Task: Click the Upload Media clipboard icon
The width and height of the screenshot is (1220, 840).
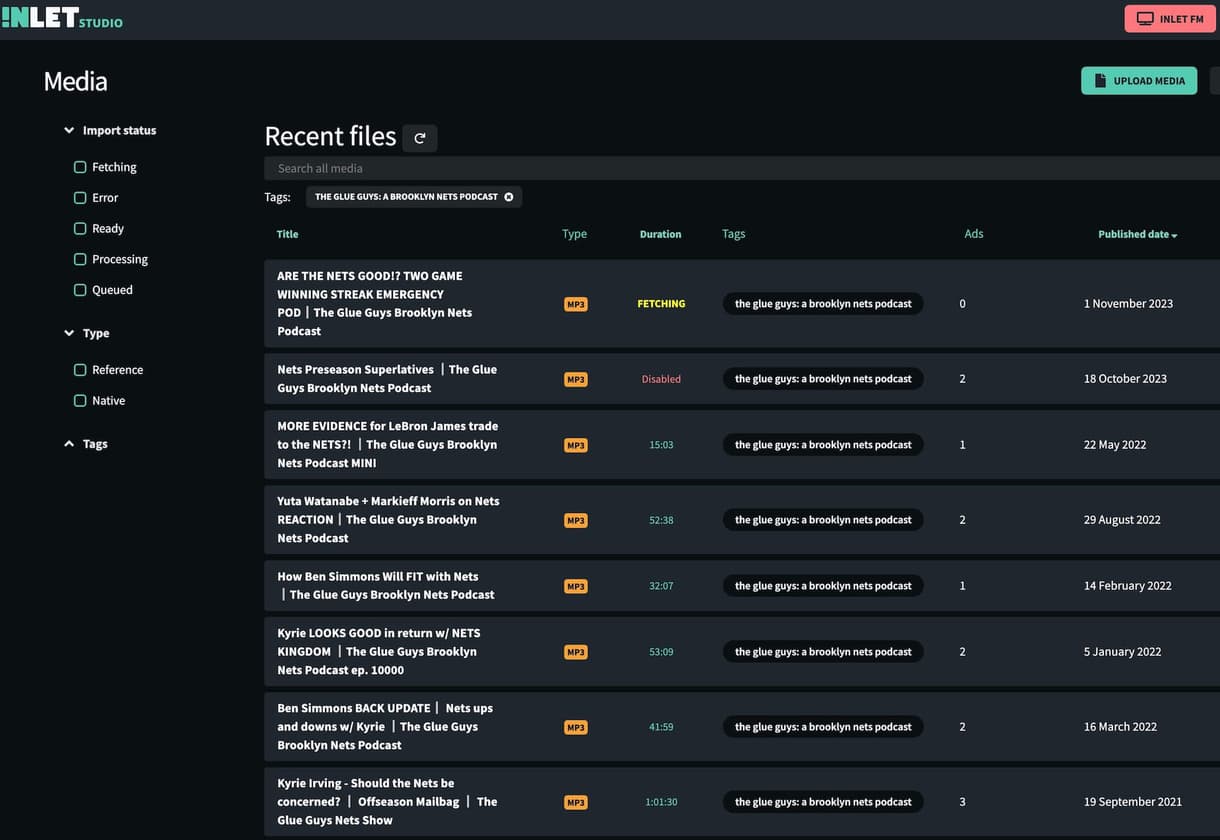Action: click(1098, 79)
